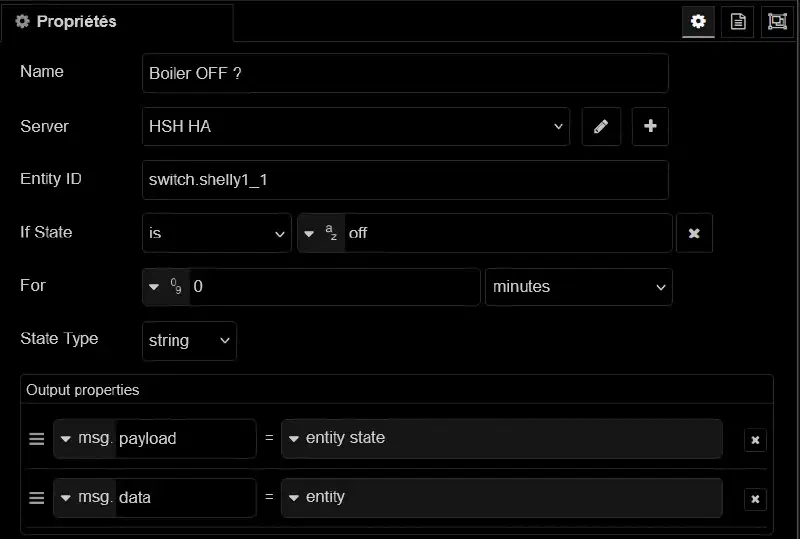Image resolution: width=800 pixels, height=539 pixels.
Task: Open the minutes time unit dropdown
Action: tap(579, 287)
